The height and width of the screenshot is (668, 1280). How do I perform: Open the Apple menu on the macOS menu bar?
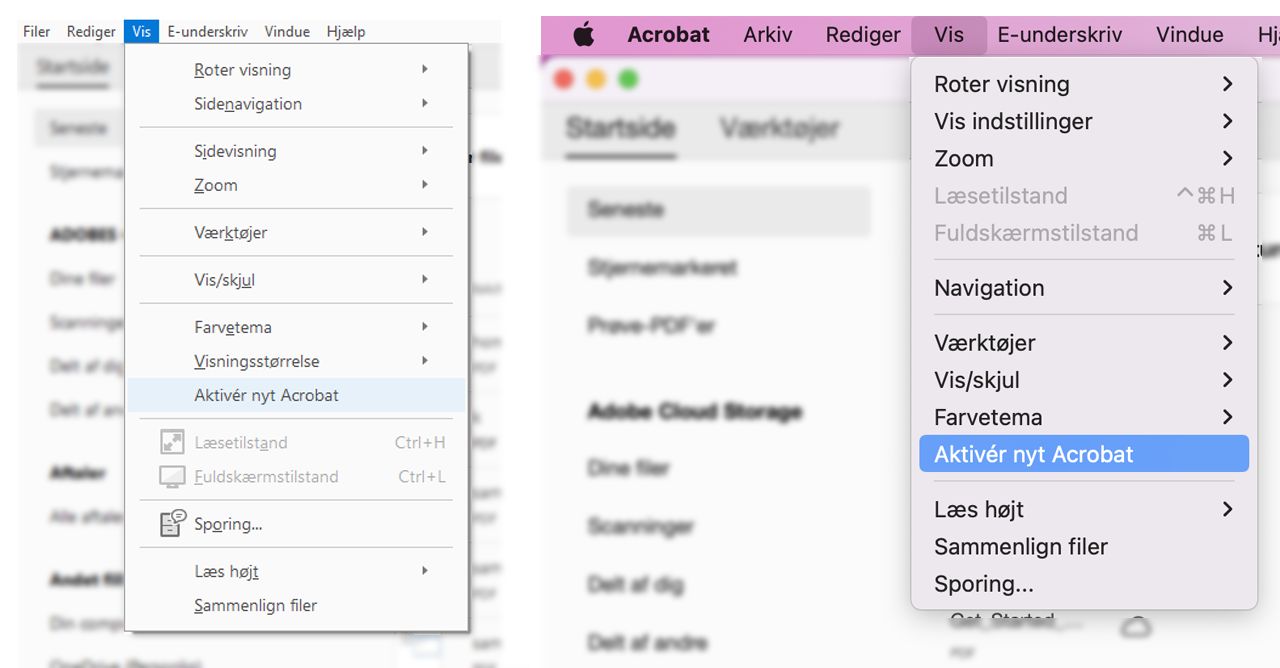click(584, 34)
